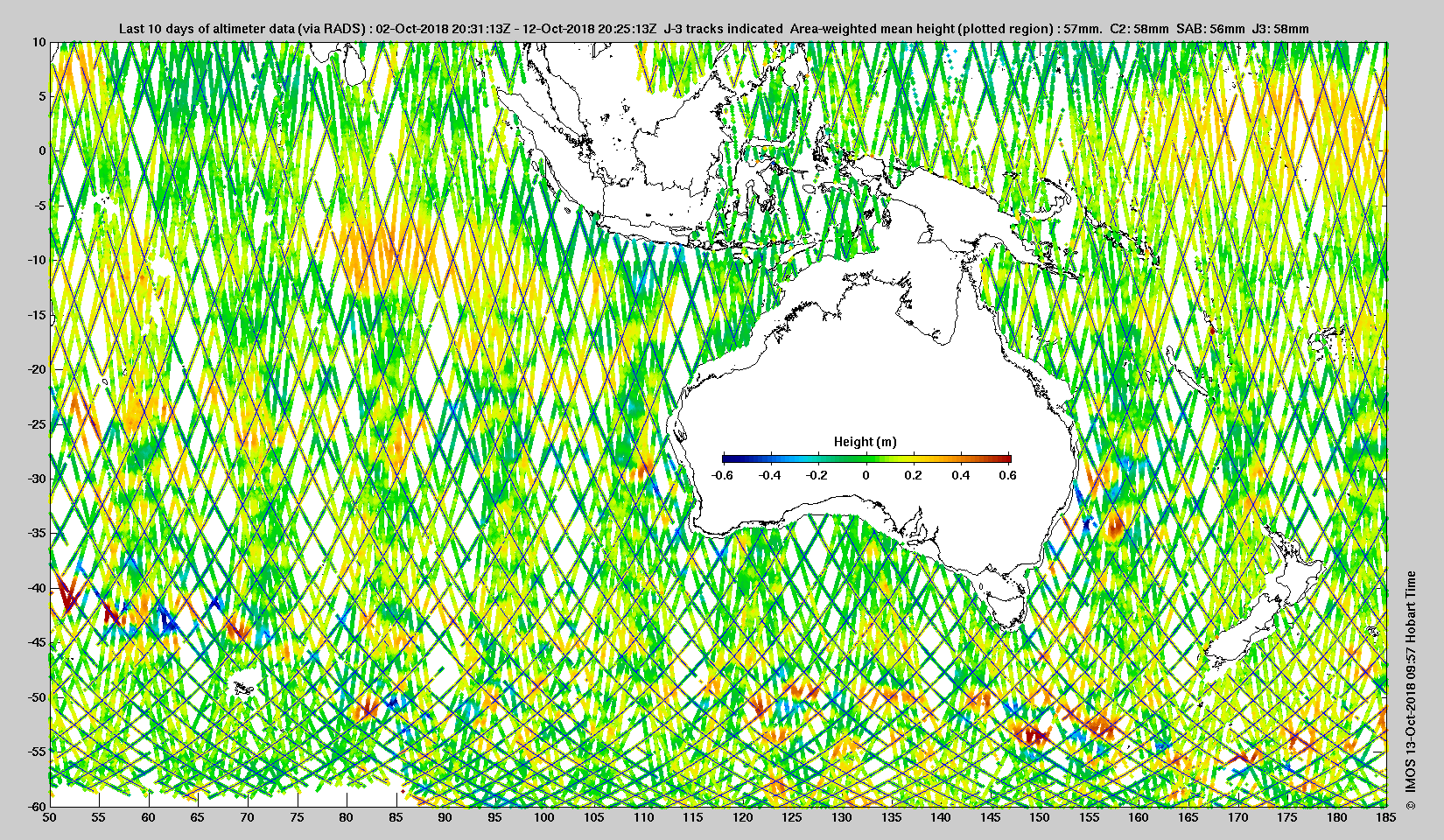Click the "J-3 tracks indicated" note in the title

(724, 29)
